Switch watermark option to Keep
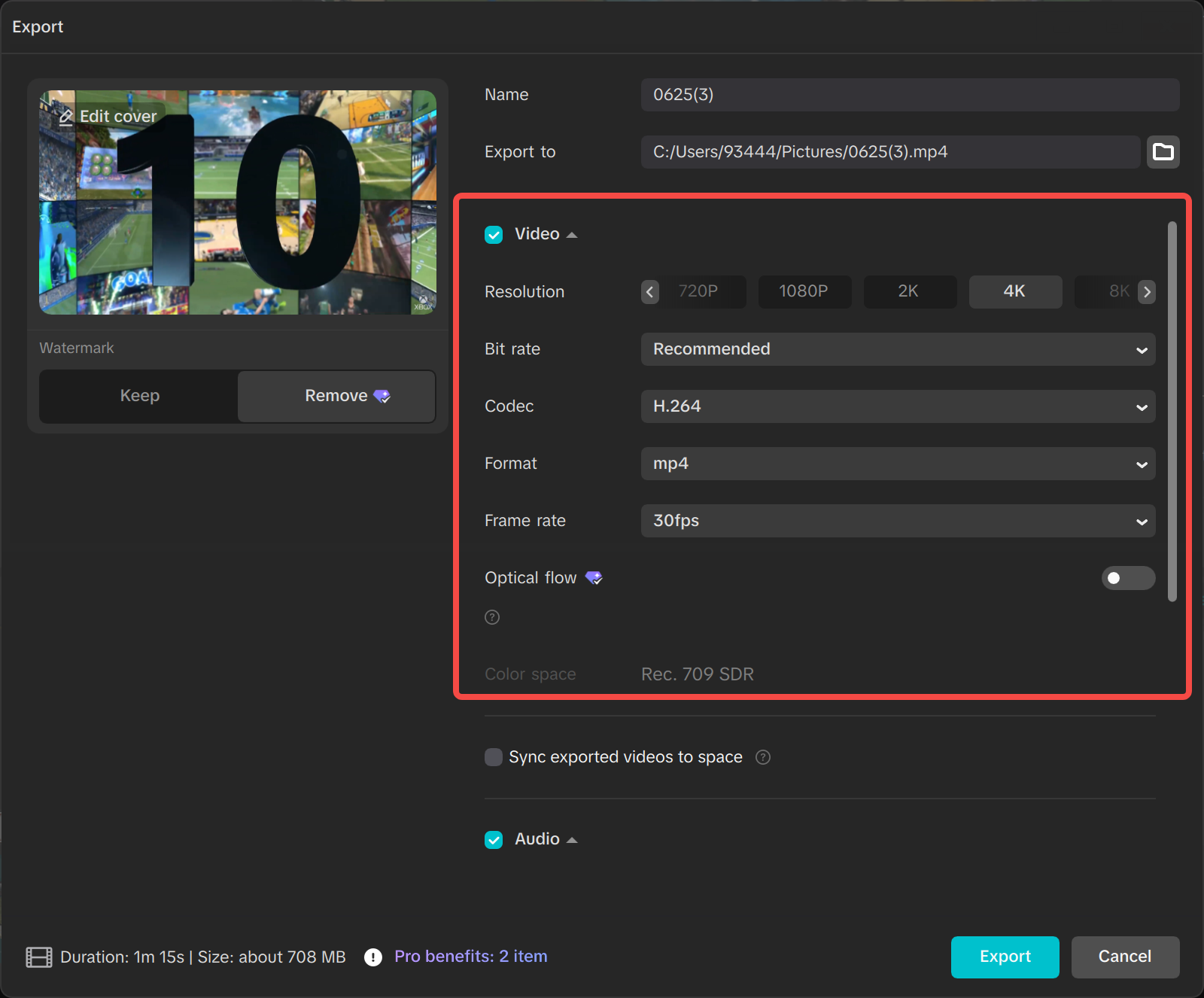This screenshot has width=1204, height=998. (139, 395)
